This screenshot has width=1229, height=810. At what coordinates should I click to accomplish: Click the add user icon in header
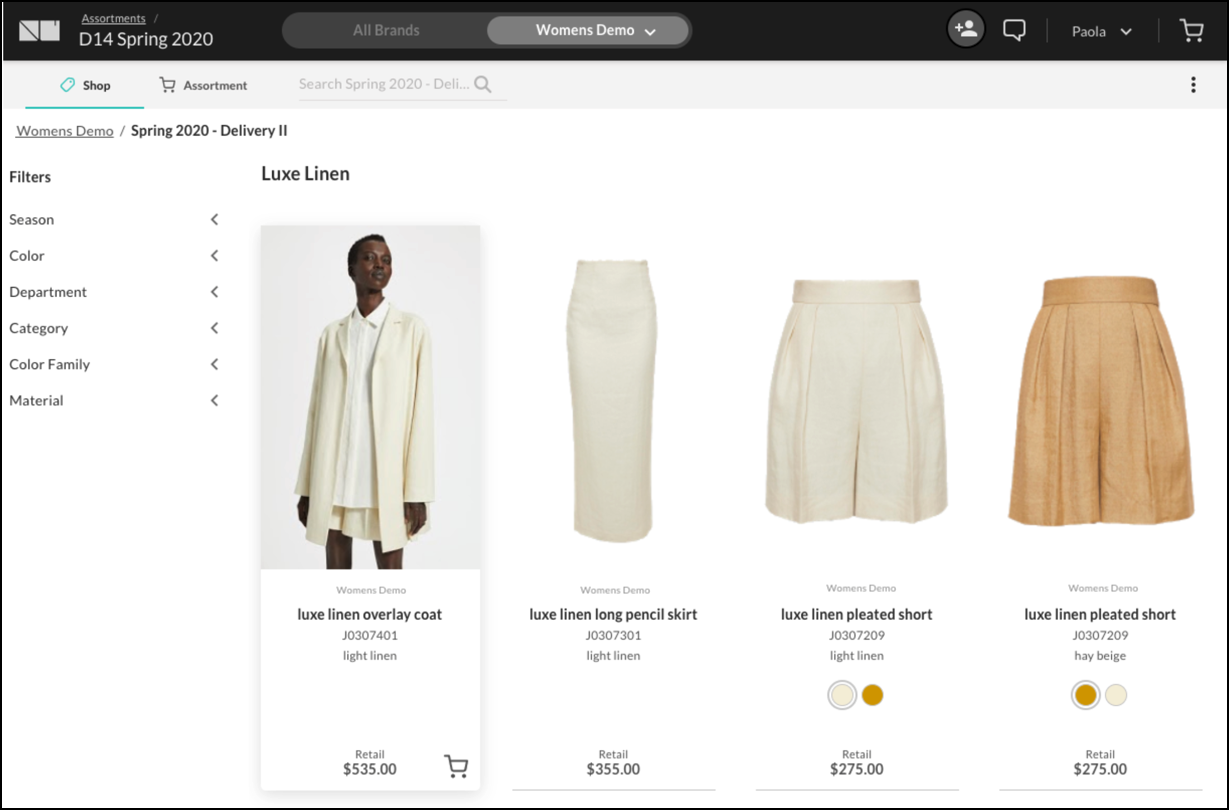(x=966, y=30)
